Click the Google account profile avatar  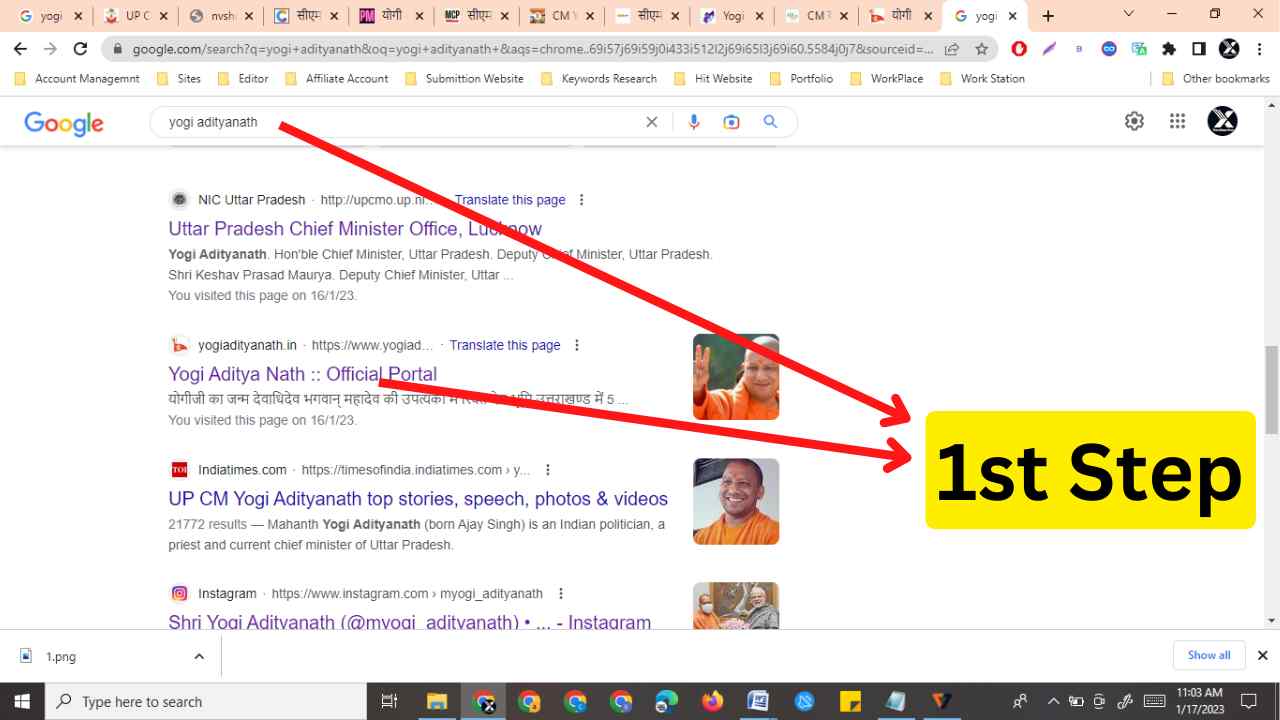[x=1221, y=120]
